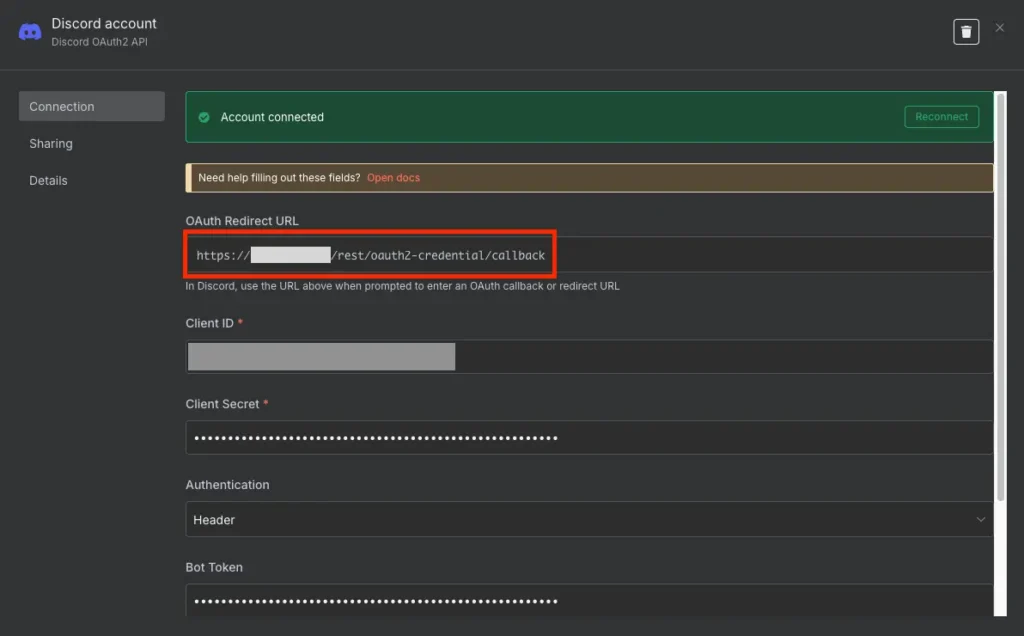Close the credential dialog

(1000, 27)
